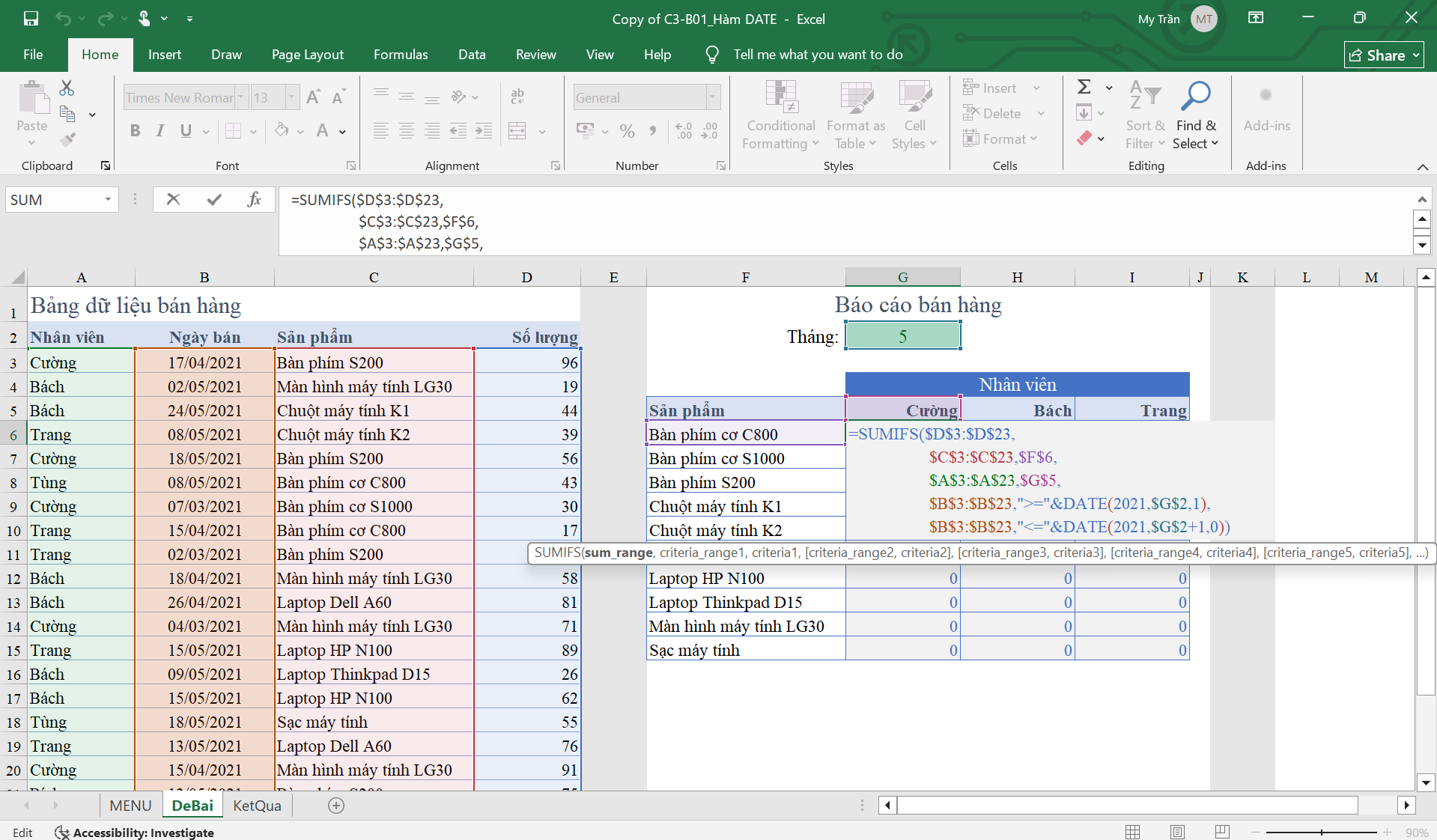Switch to Page Layout view in status bar
This screenshot has height=840, width=1437.
coord(1177,832)
